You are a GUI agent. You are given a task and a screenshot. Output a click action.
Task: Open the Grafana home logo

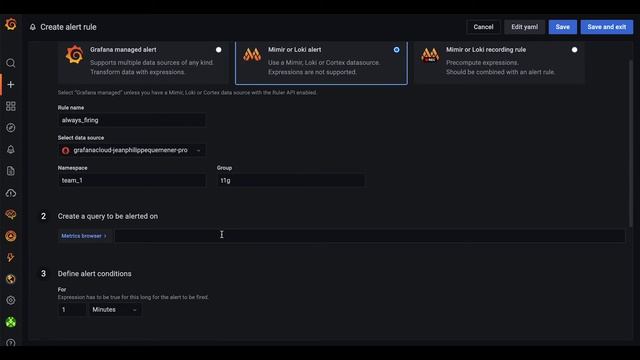[11, 24]
